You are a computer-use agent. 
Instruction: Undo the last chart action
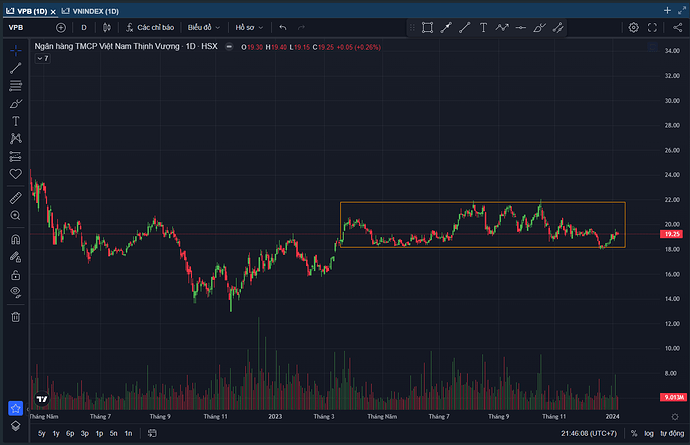click(x=268, y=28)
